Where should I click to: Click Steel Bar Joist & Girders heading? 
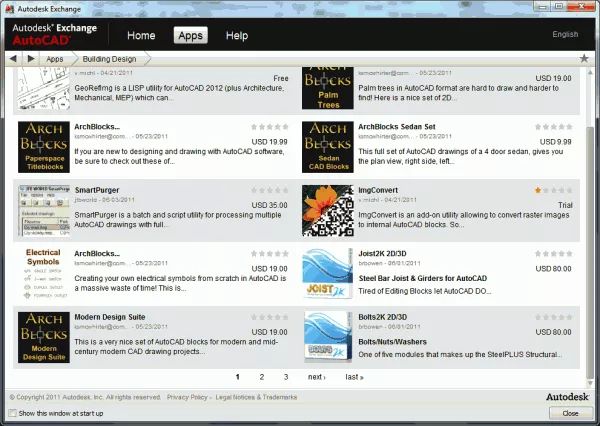point(422,278)
